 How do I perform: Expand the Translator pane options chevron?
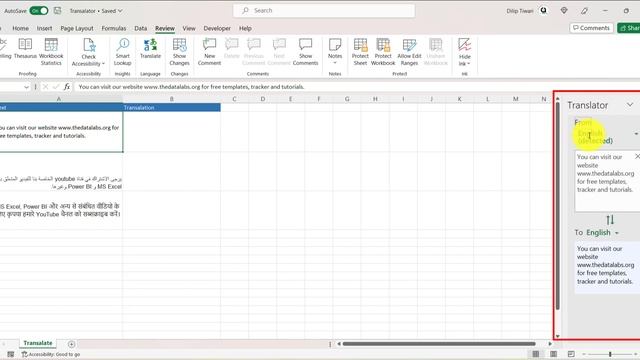coord(630,105)
